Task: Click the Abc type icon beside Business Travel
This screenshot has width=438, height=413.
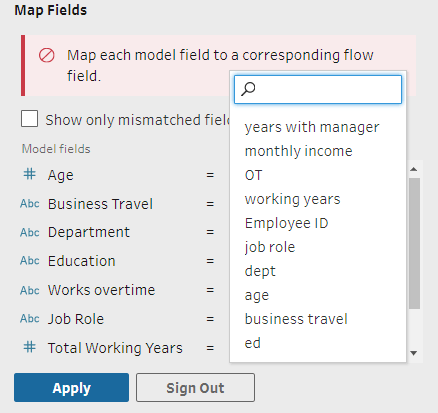Action: [30, 203]
